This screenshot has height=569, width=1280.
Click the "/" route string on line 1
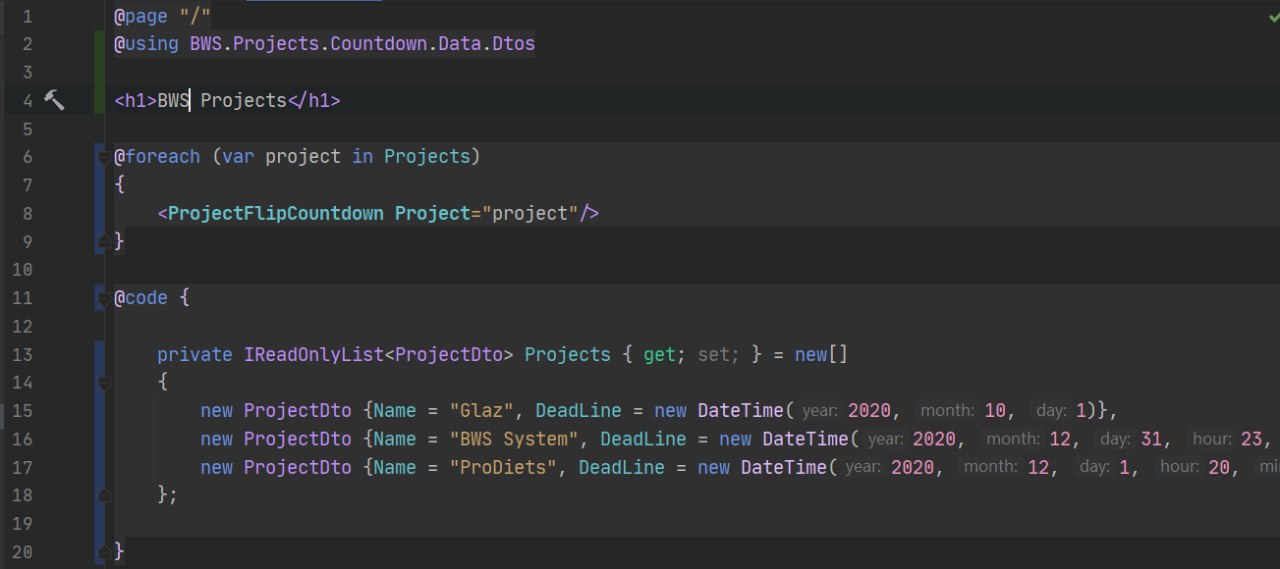point(195,16)
